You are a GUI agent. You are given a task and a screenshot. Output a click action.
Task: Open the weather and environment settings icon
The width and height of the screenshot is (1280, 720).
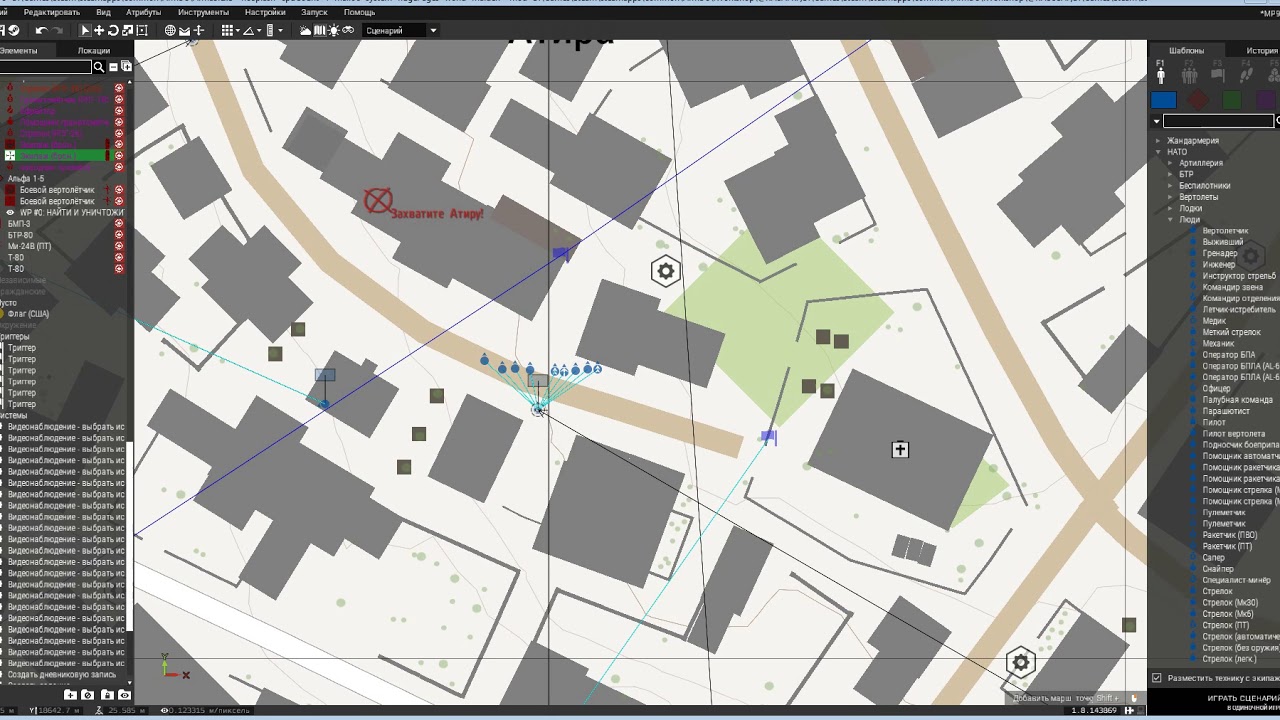tap(305, 31)
